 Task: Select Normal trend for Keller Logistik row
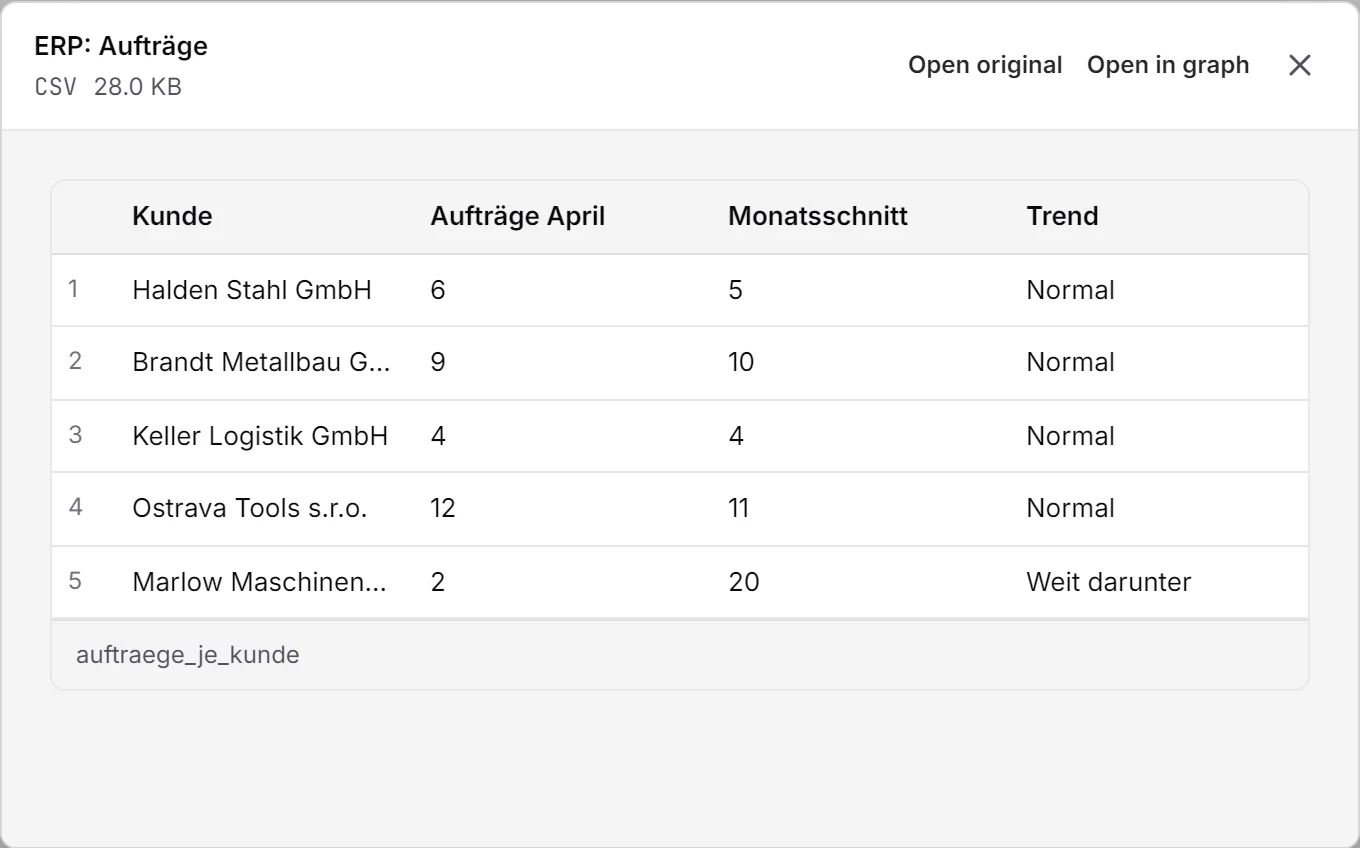coord(1070,436)
